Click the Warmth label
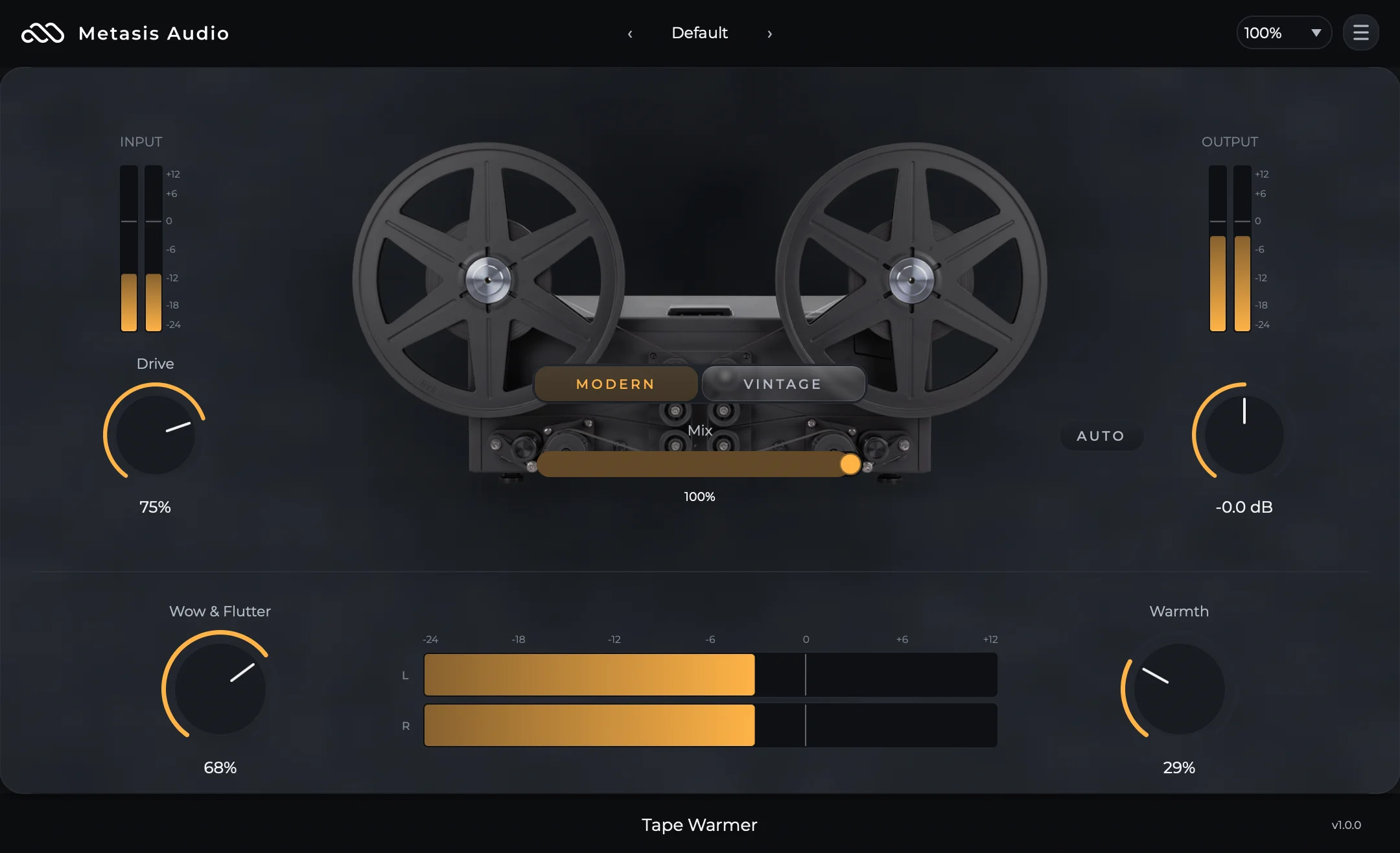 pyautogui.click(x=1179, y=611)
